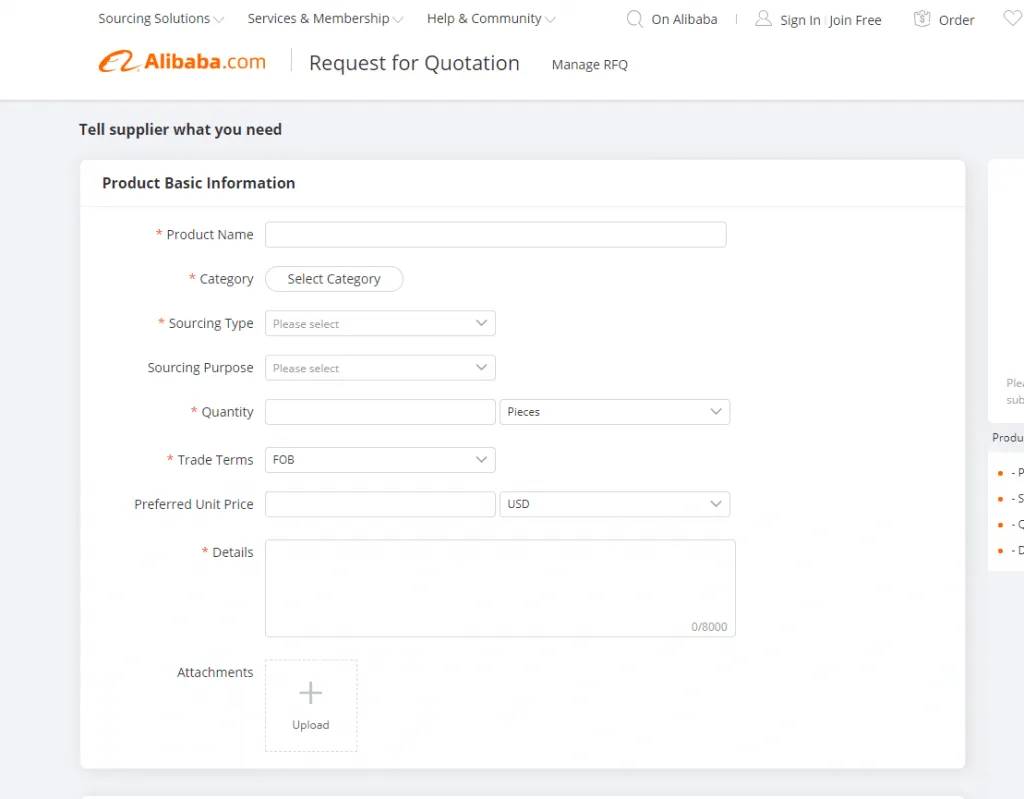Click the Preferred Unit Price label
The width and height of the screenshot is (1024, 799).
194,504
